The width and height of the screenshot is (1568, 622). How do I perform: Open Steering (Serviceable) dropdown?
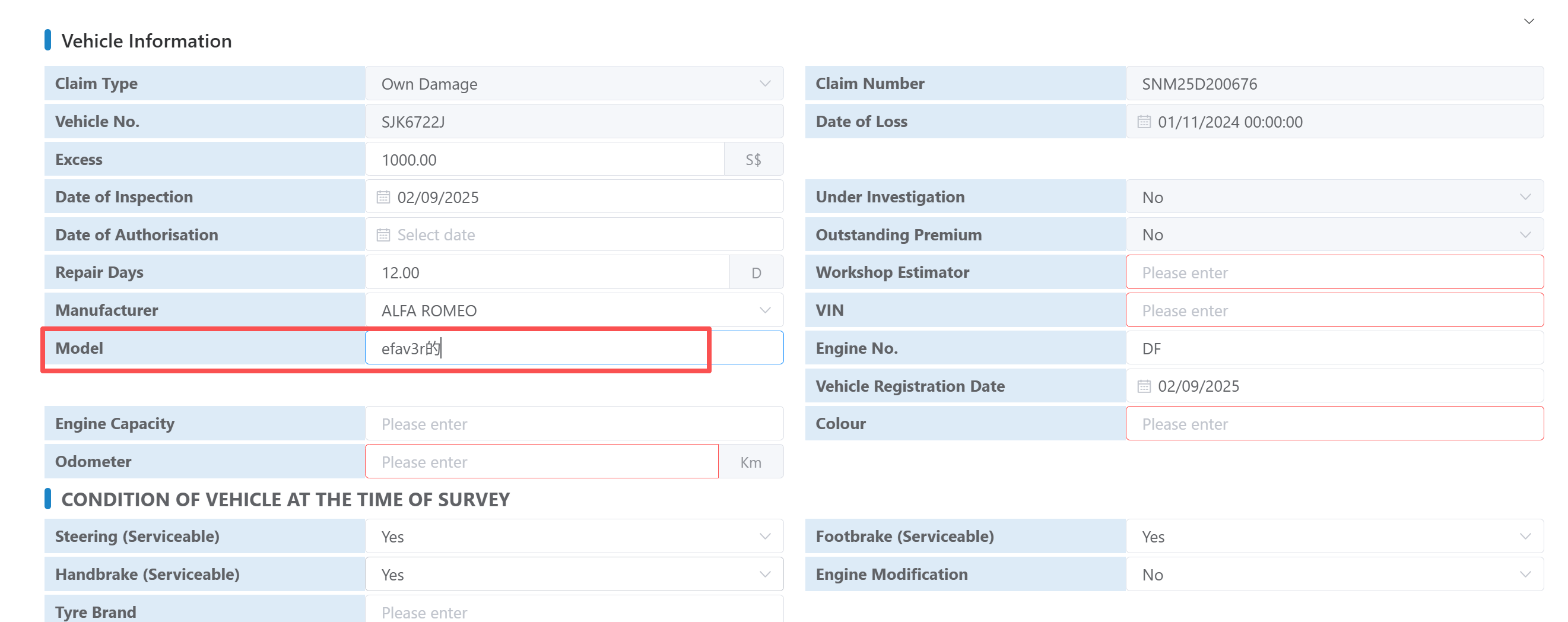[x=764, y=537]
